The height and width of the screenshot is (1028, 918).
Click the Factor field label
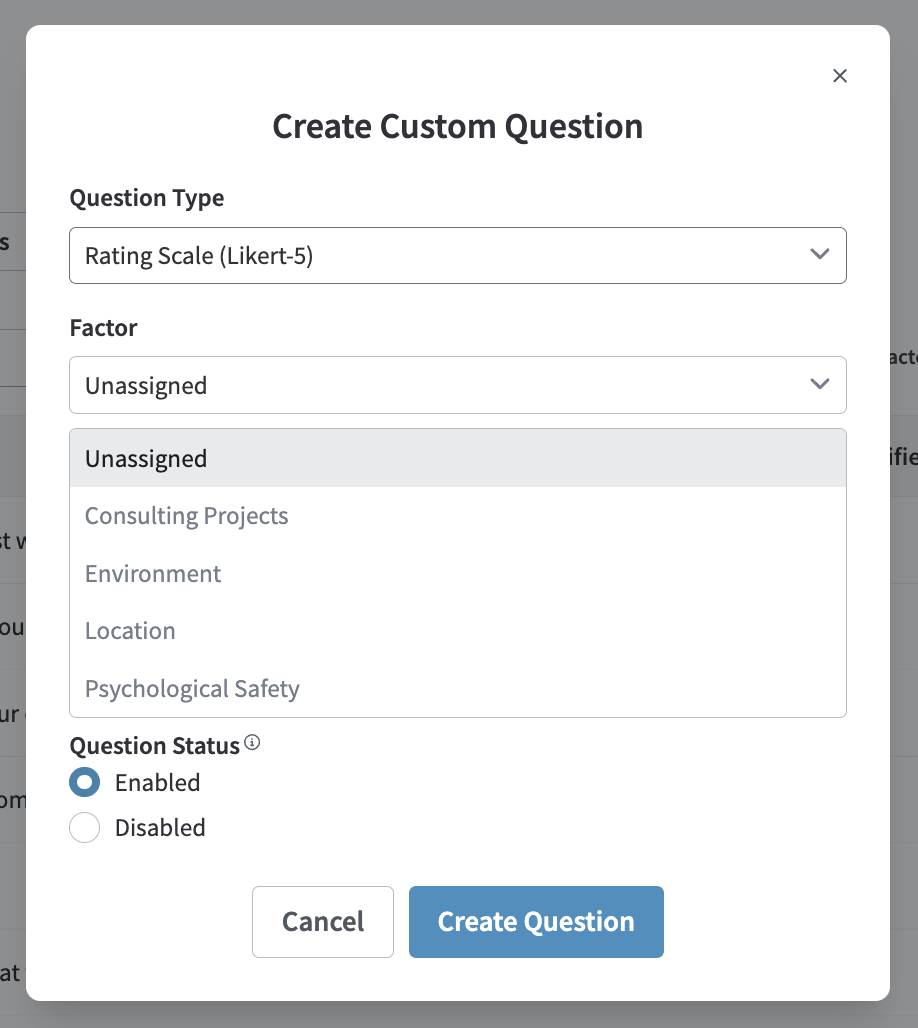(103, 328)
